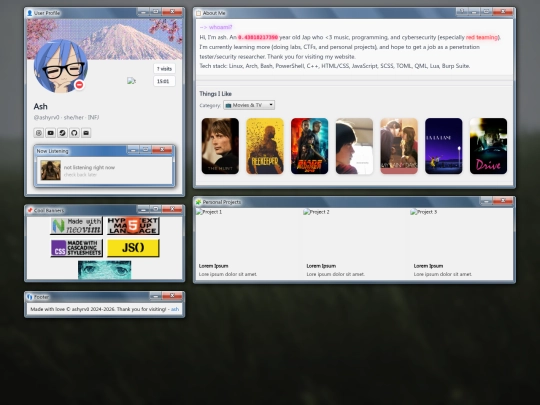Open the YouTube social icon

51,133
